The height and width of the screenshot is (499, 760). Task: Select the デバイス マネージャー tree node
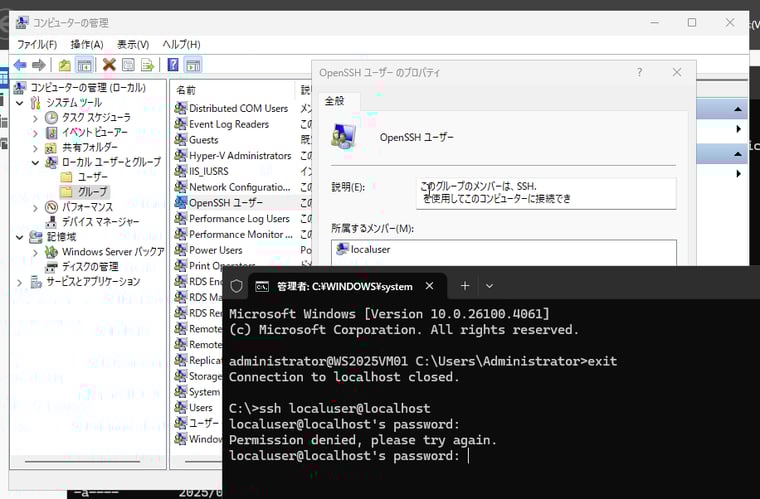[100, 222]
